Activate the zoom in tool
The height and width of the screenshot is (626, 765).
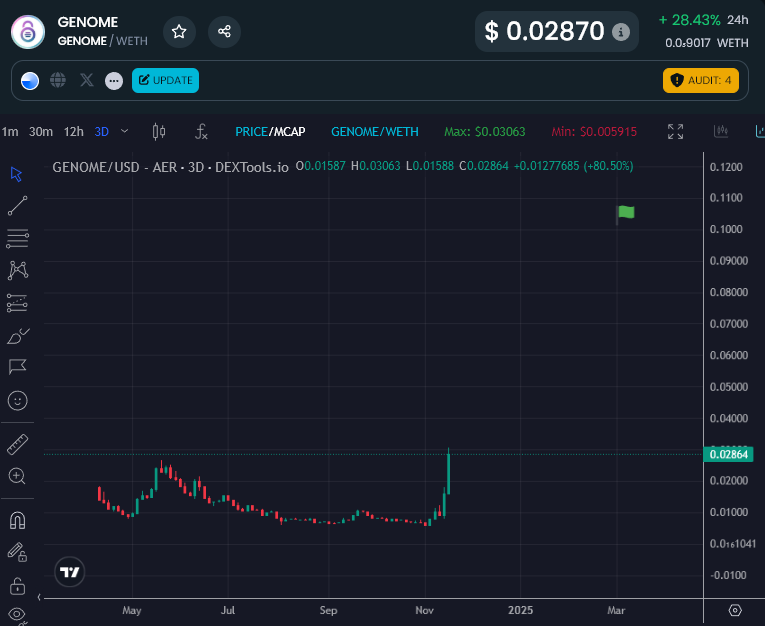click(17, 476)
